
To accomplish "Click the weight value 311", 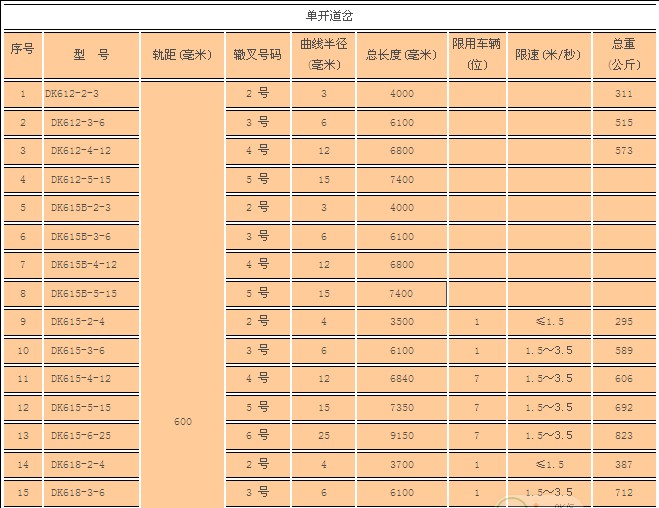I will 624,93.
